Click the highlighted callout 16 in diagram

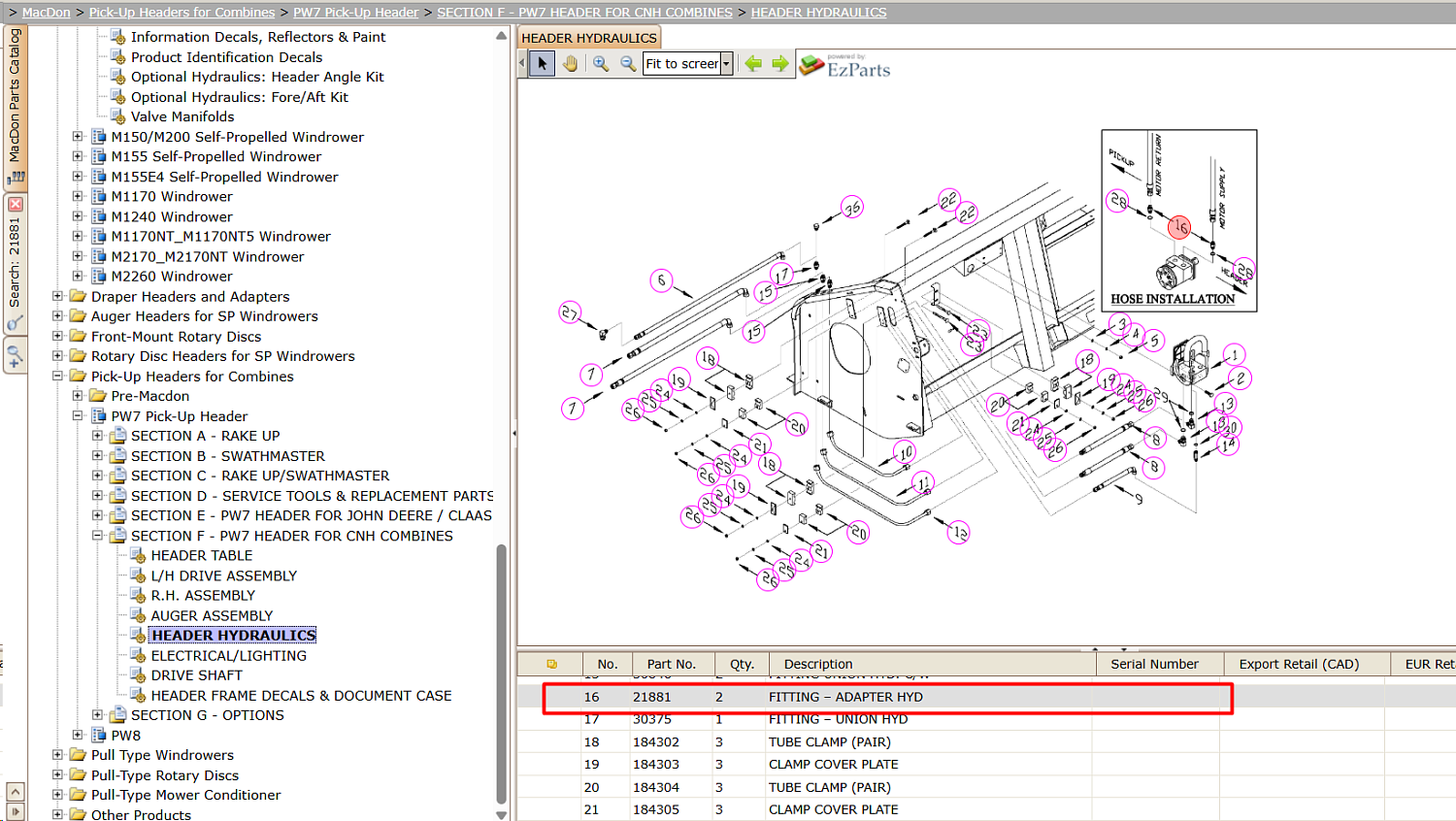[x=1179, y=227]
